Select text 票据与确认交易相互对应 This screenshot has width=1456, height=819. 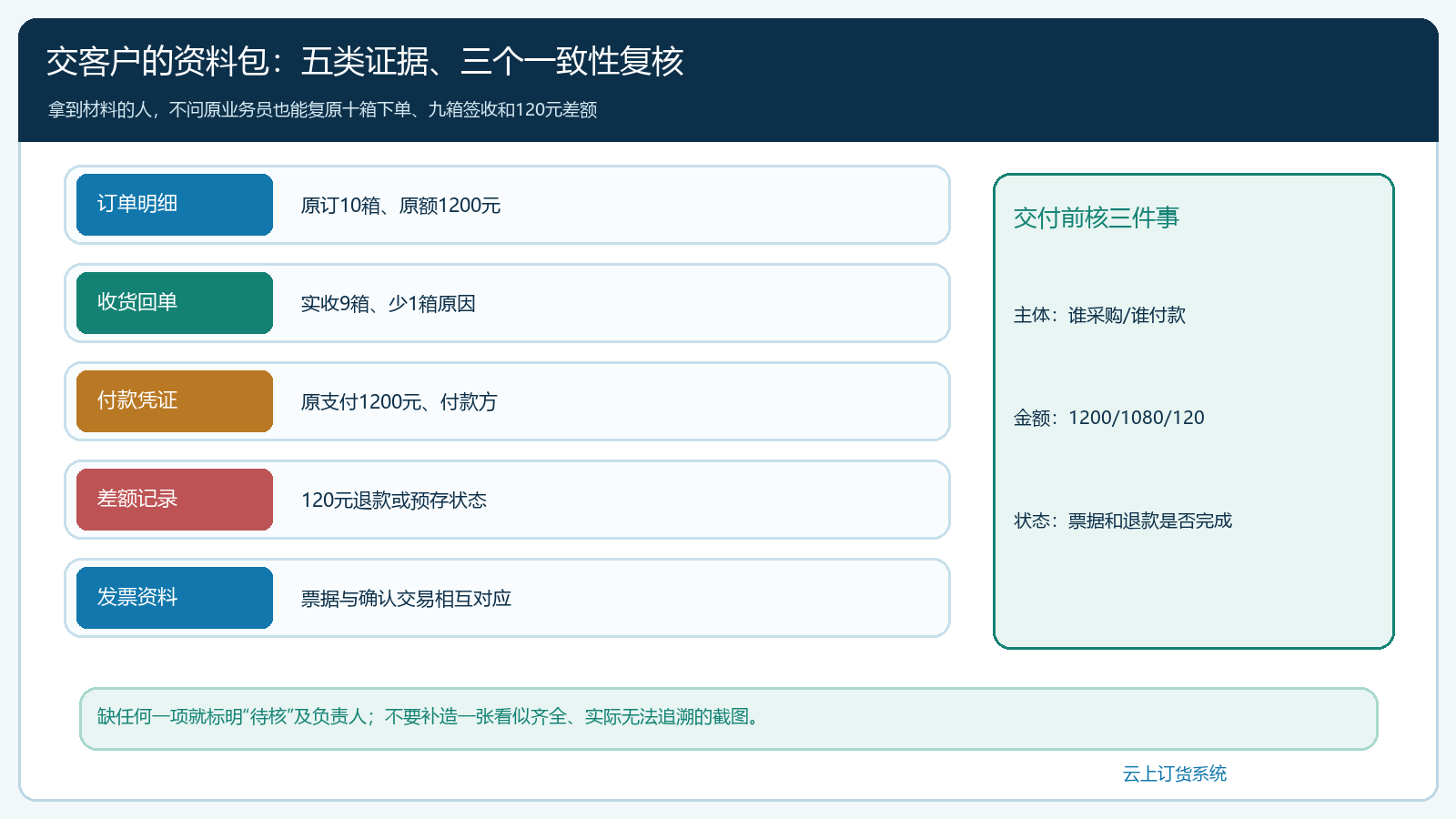pyautogui.click(x=406, y=599)
